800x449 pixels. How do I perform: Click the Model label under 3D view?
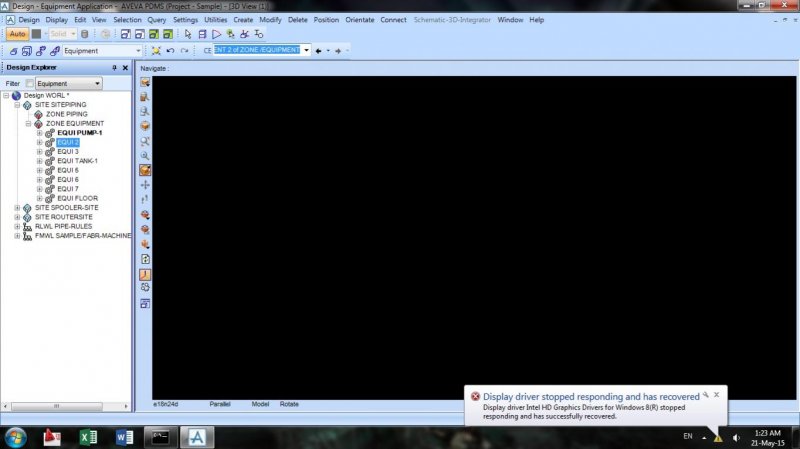click(x=260, y=404)
